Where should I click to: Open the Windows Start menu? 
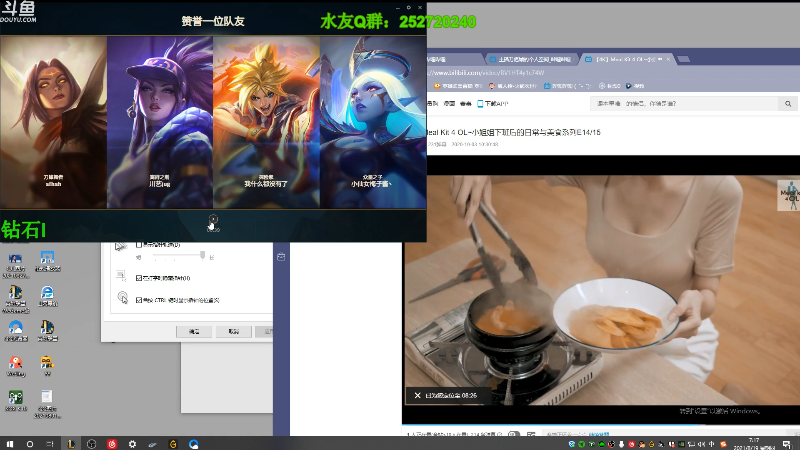point(10,444)
